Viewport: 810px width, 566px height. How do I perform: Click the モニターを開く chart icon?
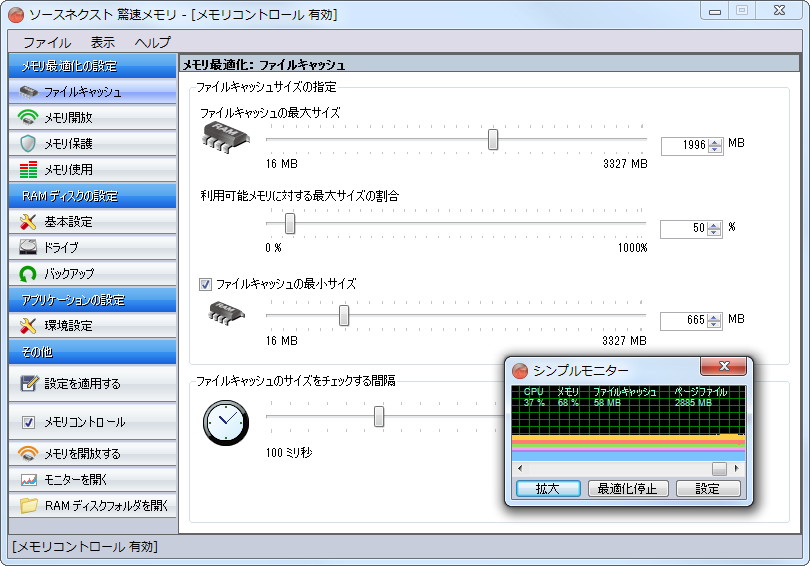pos(29,480)
